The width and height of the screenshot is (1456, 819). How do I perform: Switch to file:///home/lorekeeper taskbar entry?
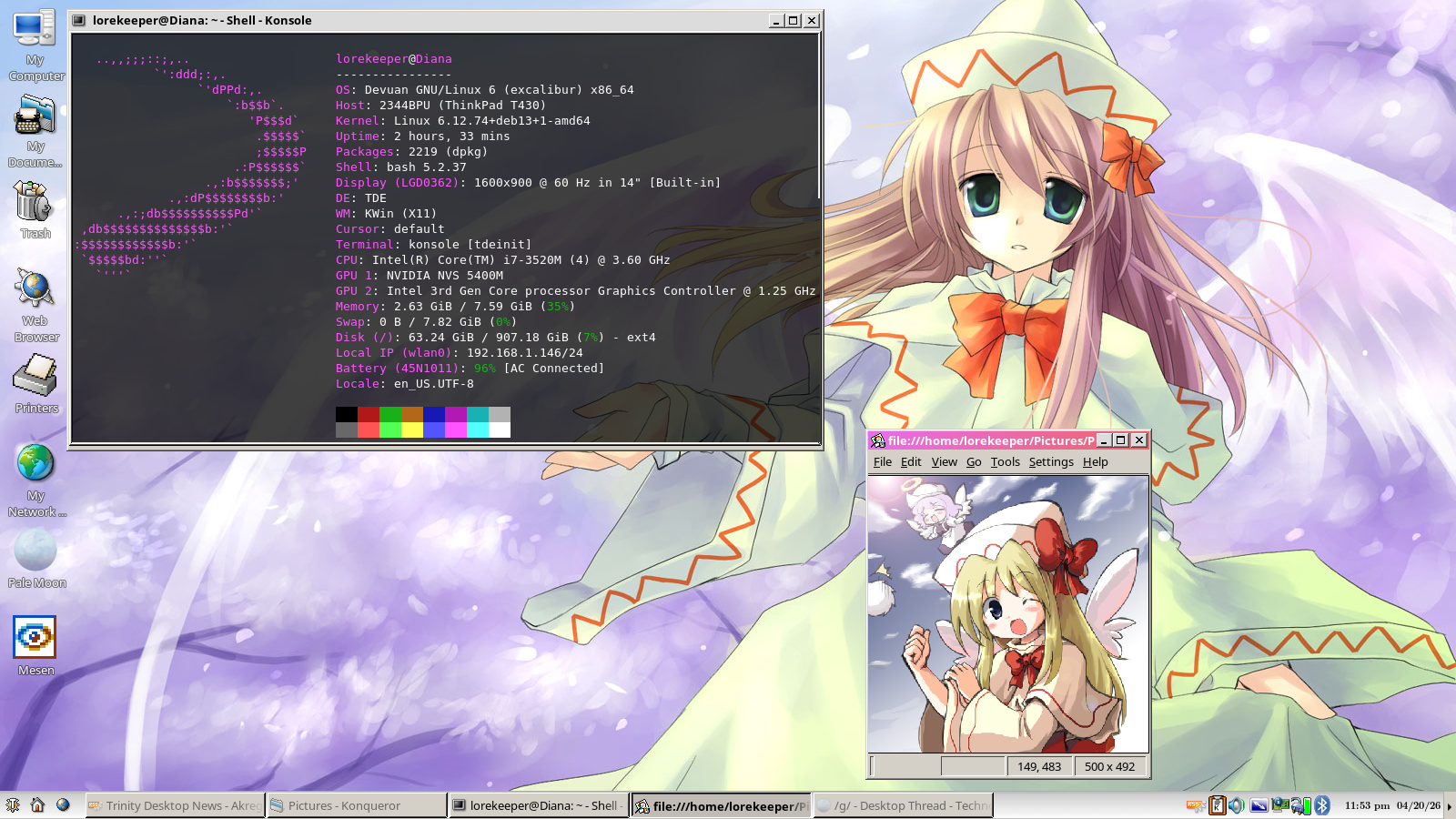click(721, 805)
